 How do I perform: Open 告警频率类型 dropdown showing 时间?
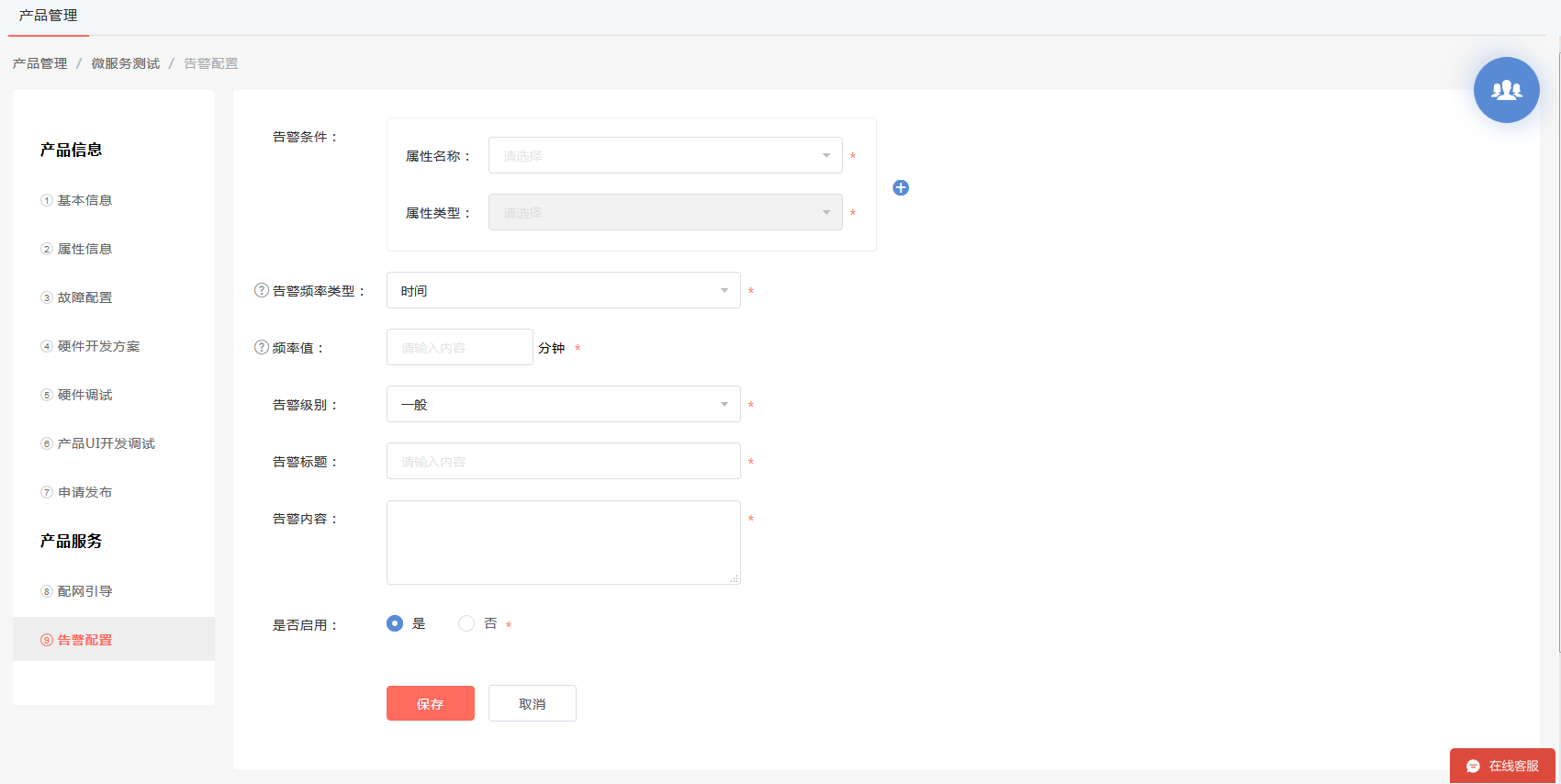pos(564,290)
